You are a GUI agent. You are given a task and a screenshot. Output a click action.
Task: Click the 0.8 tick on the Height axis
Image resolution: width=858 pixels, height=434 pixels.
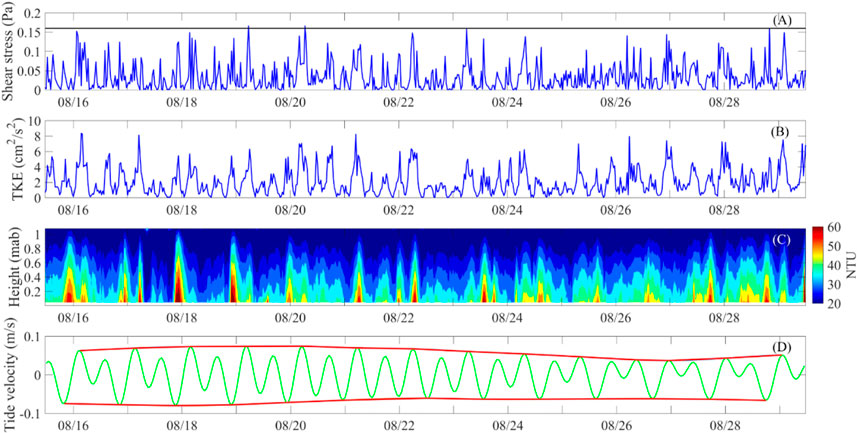point(33,247)
